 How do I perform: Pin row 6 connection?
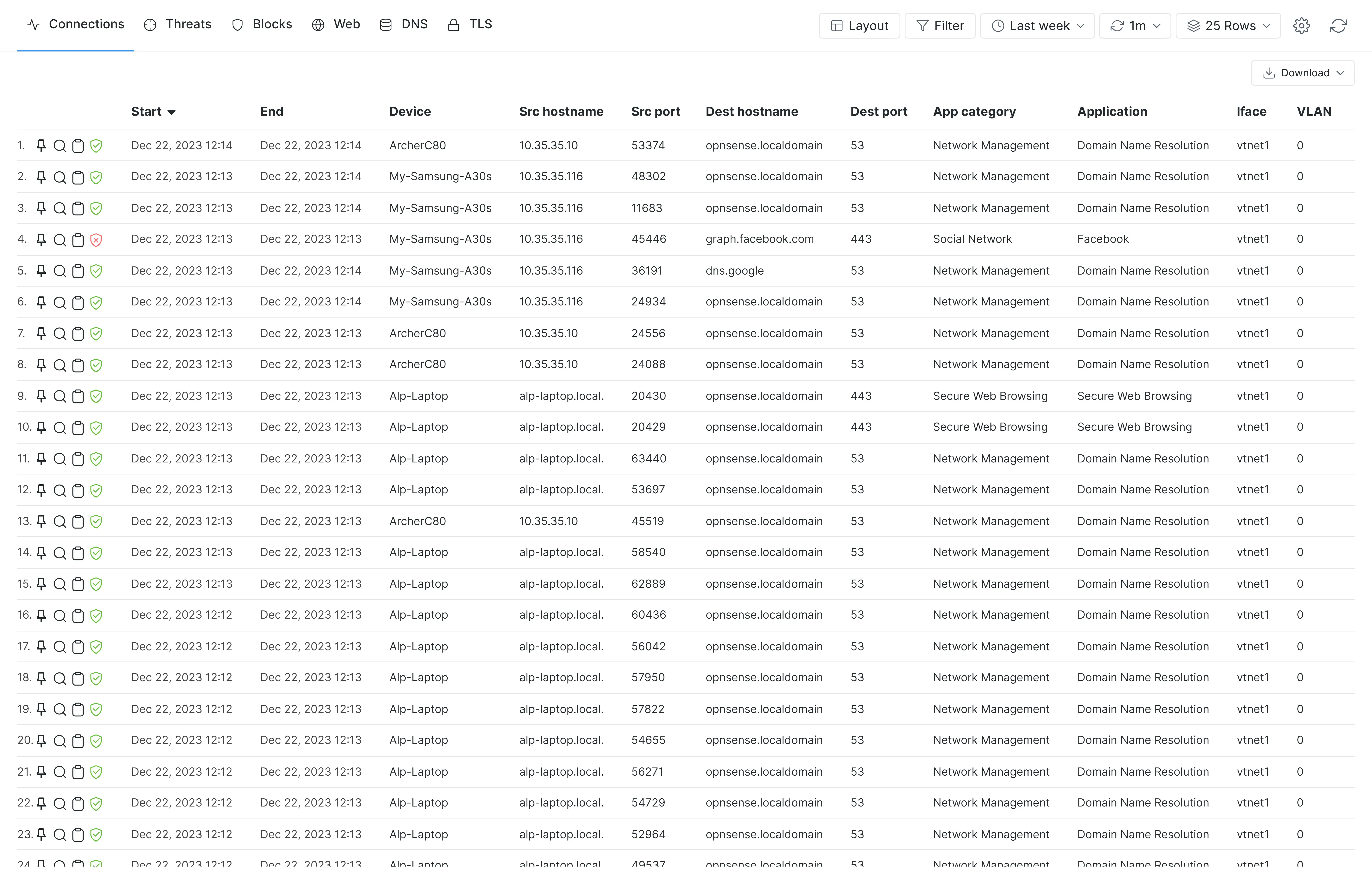tap(41, 302)
